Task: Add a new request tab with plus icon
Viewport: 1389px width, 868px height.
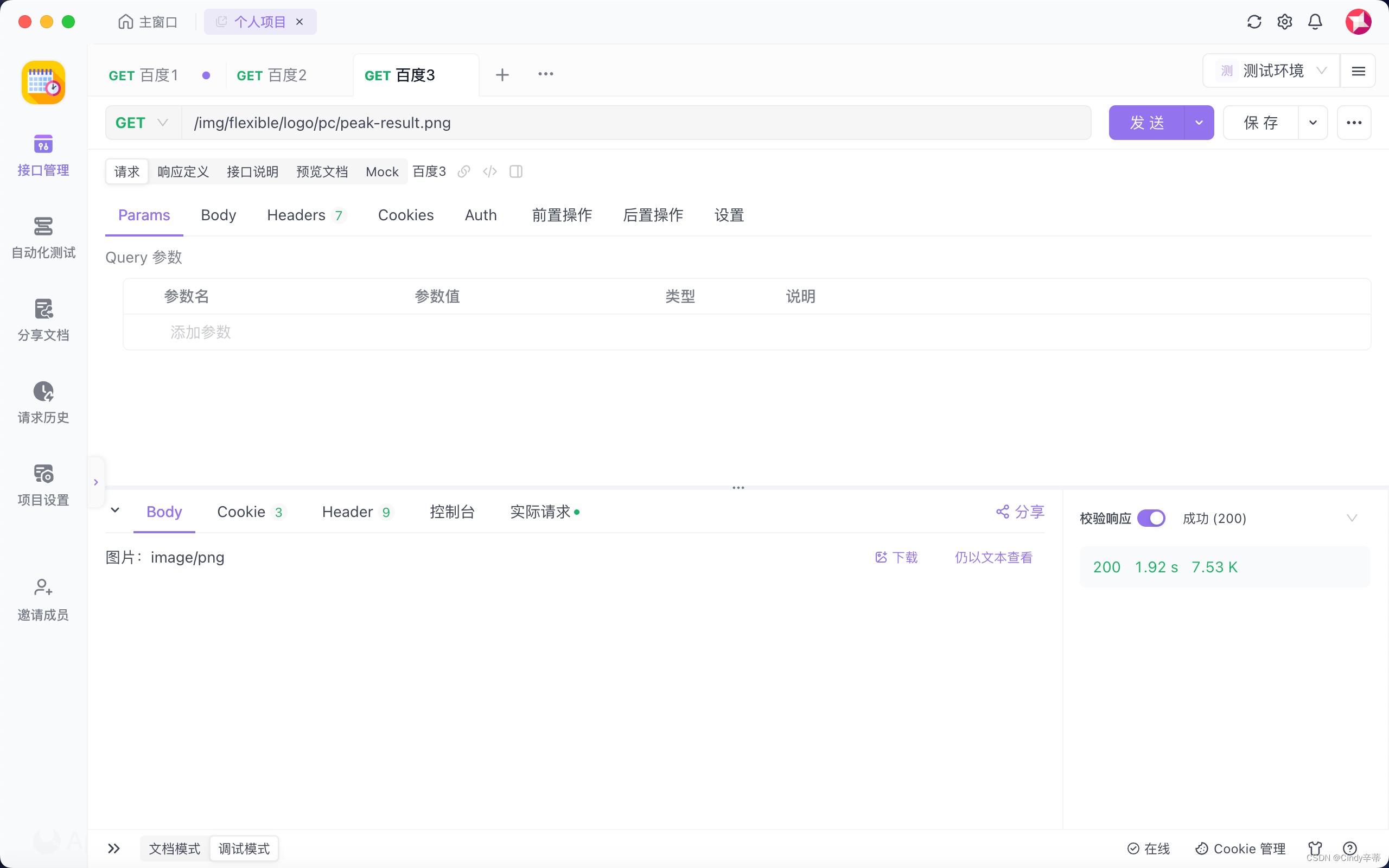Action: pyautogui.click(x=502, y=75)
